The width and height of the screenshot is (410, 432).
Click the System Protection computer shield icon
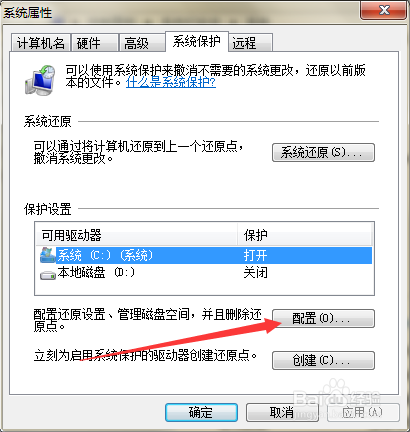pyautogui.click(x=40, y=80)
